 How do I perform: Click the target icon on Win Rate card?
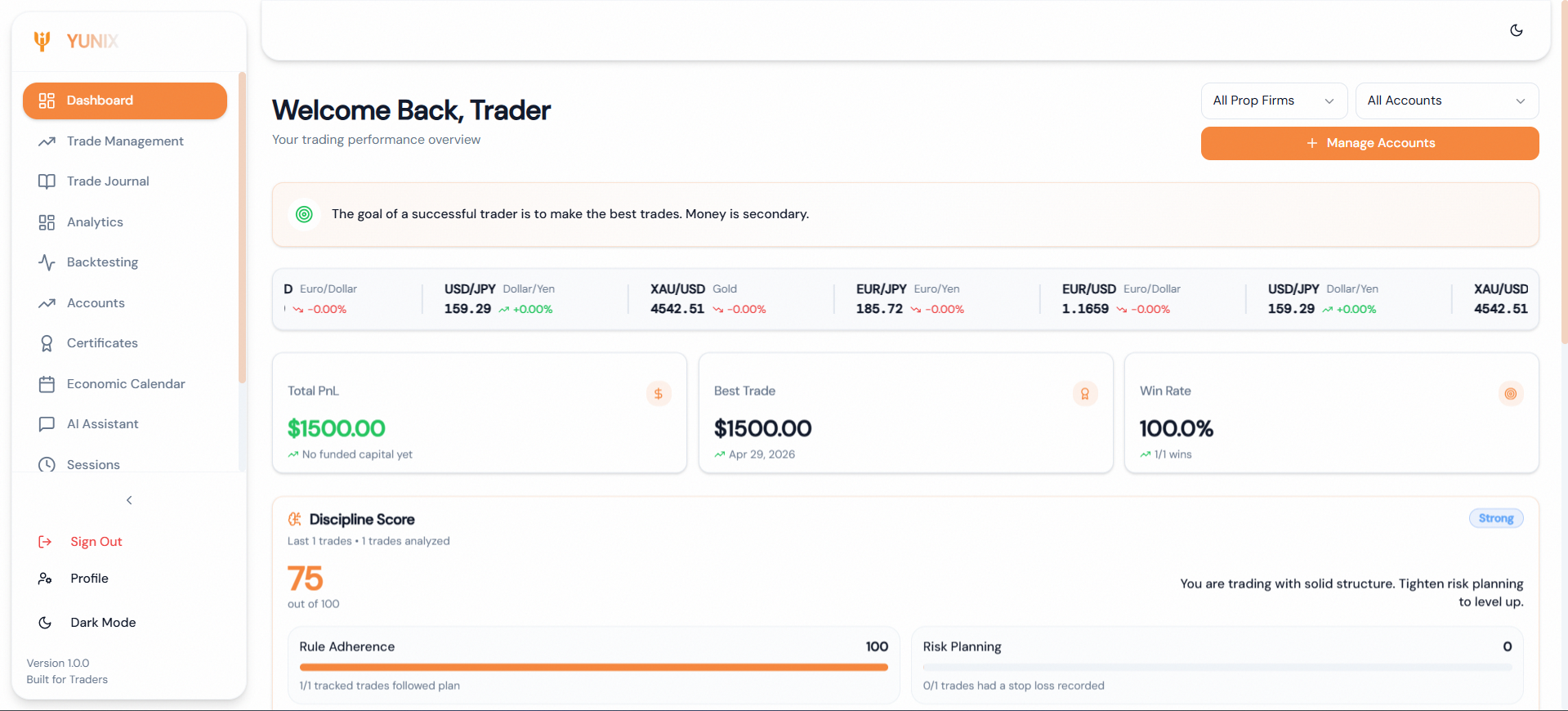click(1511, 394)
